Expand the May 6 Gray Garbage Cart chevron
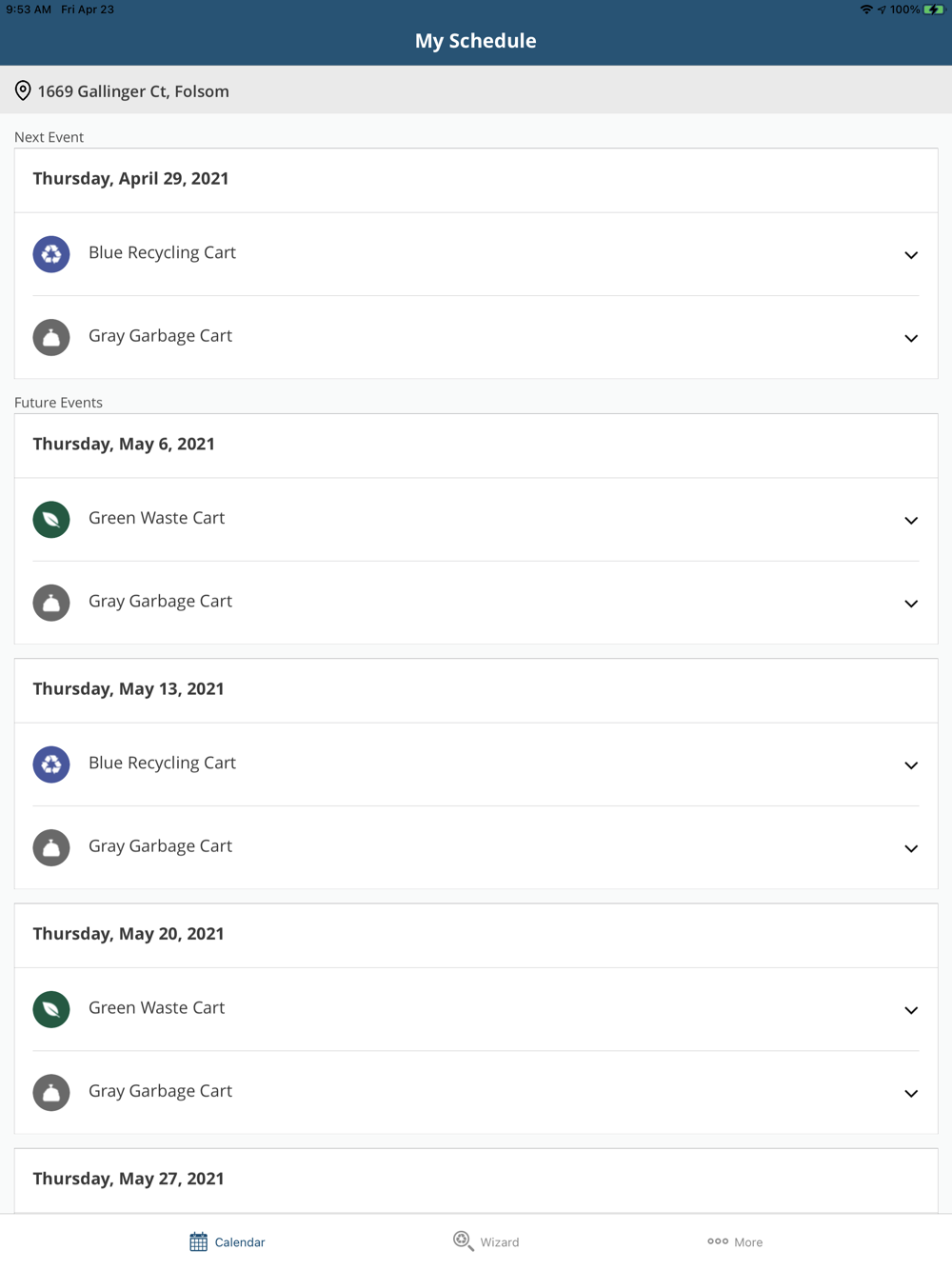Image resolution: width=952 pixels, height=1270 pixels. tap(911, 604)
